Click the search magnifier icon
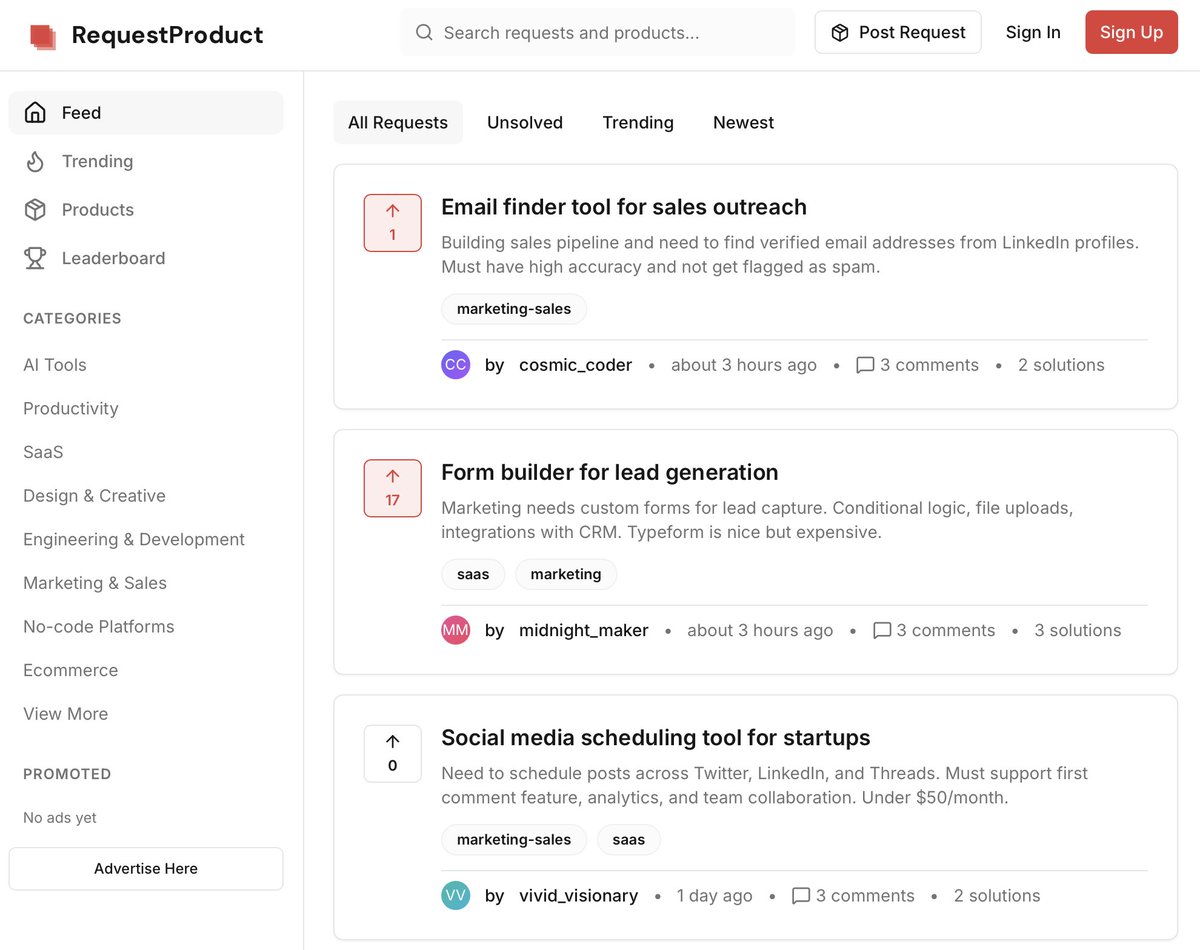This screenshot has width=1200, height=950. tap(423, 32)
